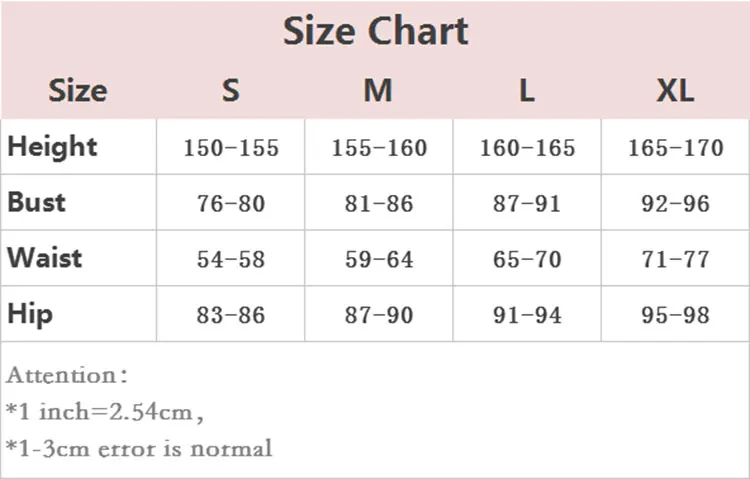Click the Waist row label

pyautogui.click(x=44, y=258)
